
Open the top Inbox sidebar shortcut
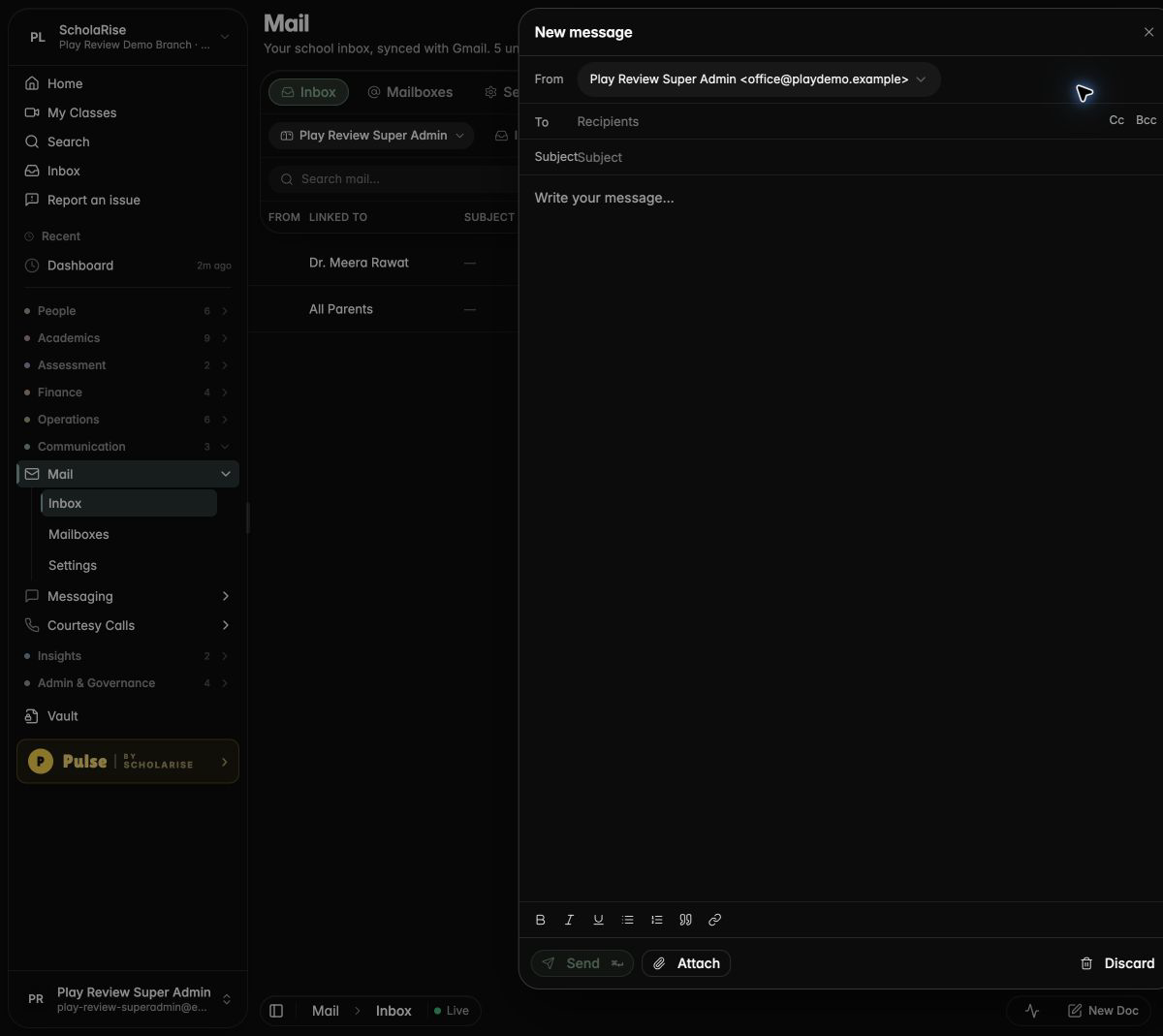click(x=128, y=171)
